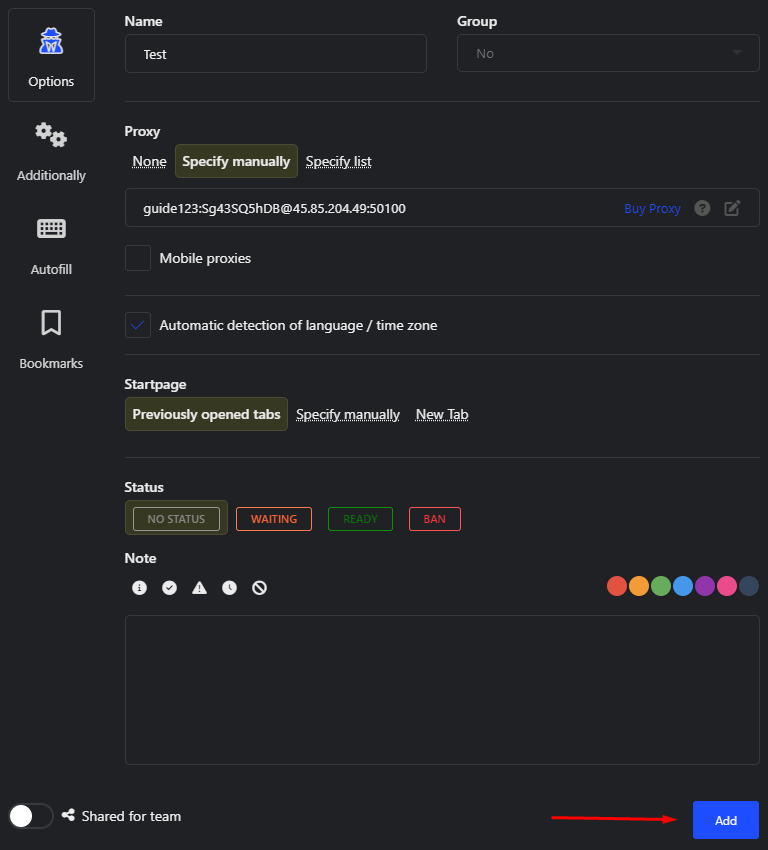The image size is (768, 850).
Task: Click the Name field containing Test
Action: point(276,54)
